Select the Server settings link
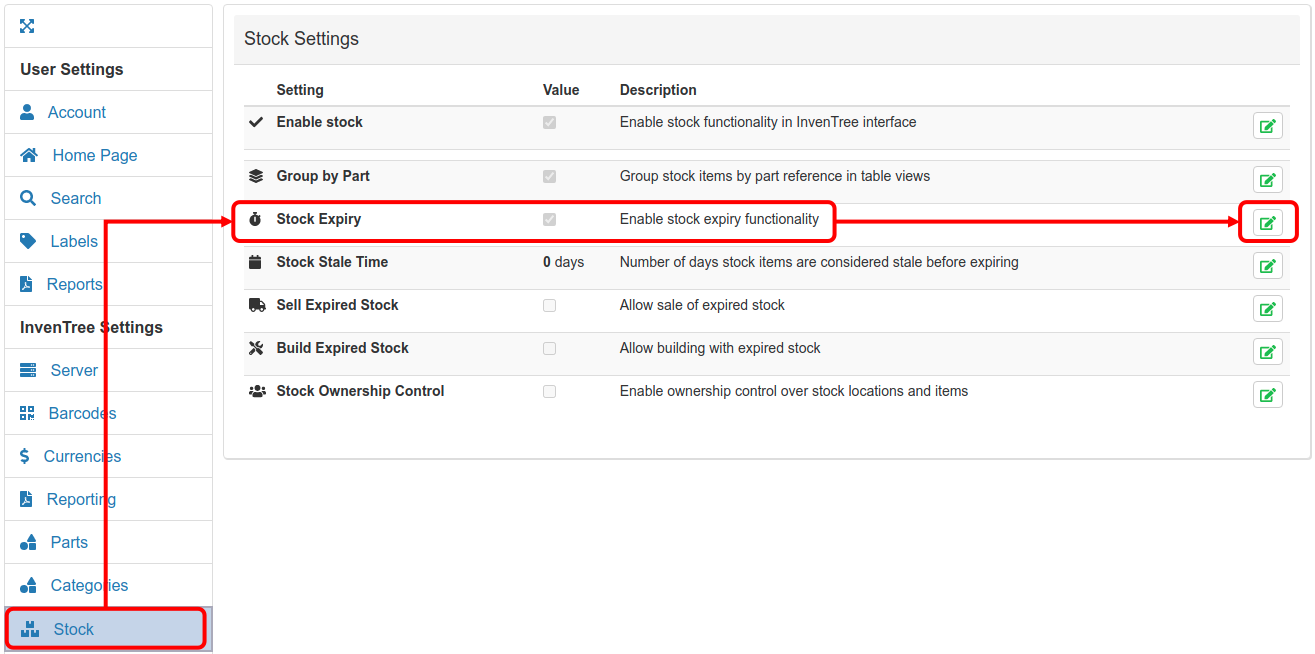This screenshot has height=654, width=1315. (x=74, y=370)
